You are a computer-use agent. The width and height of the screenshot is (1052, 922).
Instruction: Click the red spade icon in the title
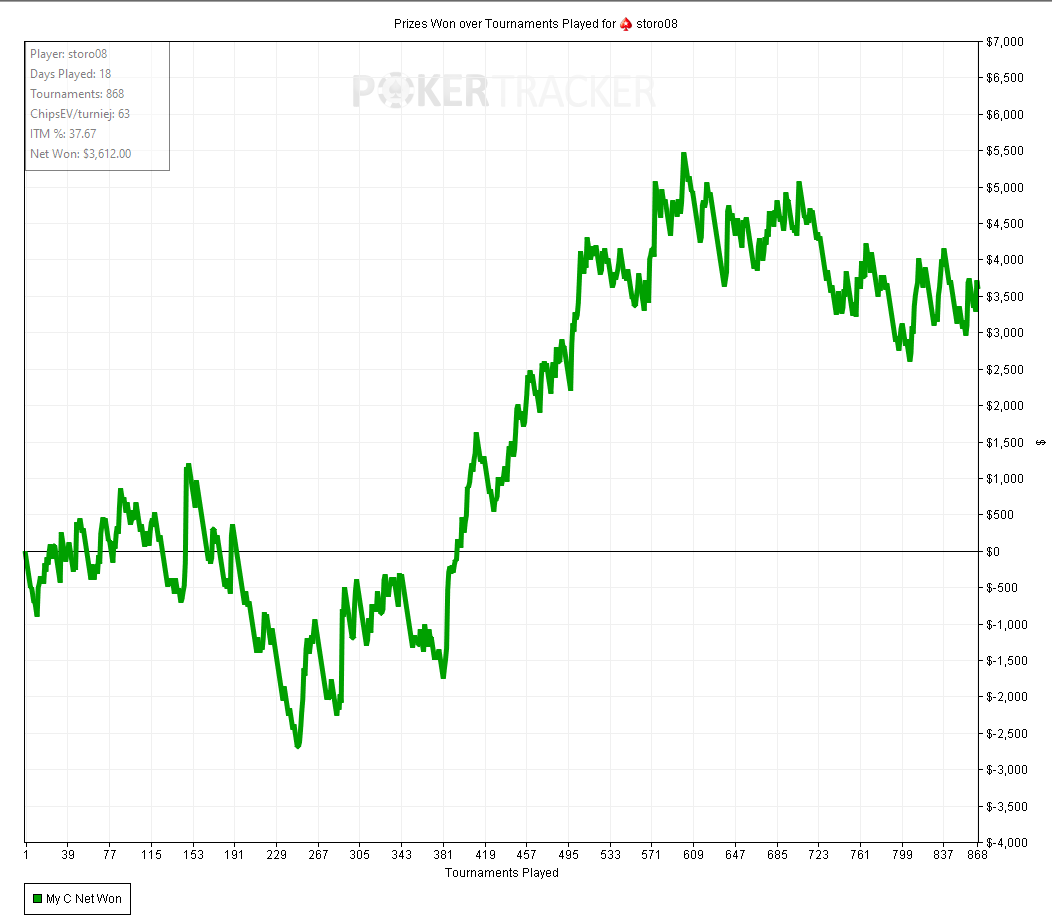pyautogui.click(x=626, y=23)
